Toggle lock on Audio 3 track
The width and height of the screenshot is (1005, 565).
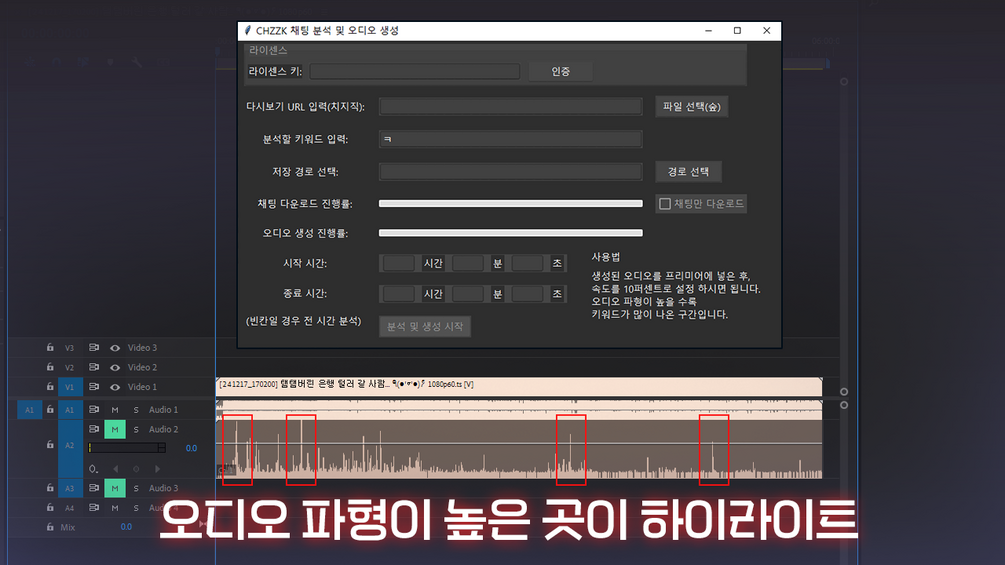coord(50,488)
